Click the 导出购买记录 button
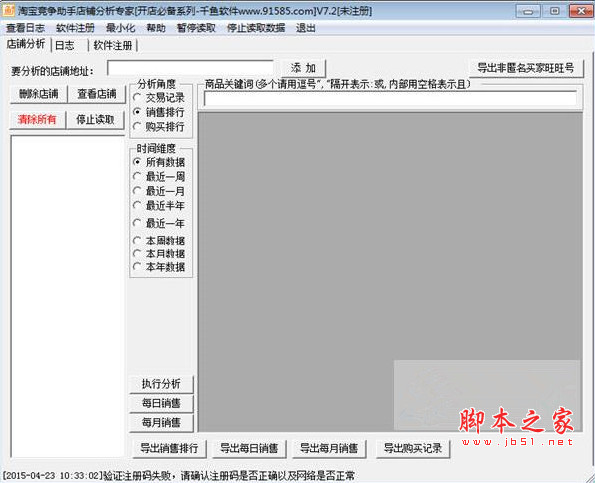Viewport: 595px width, 483px height. pyautogui.click(x=413, y=448)
